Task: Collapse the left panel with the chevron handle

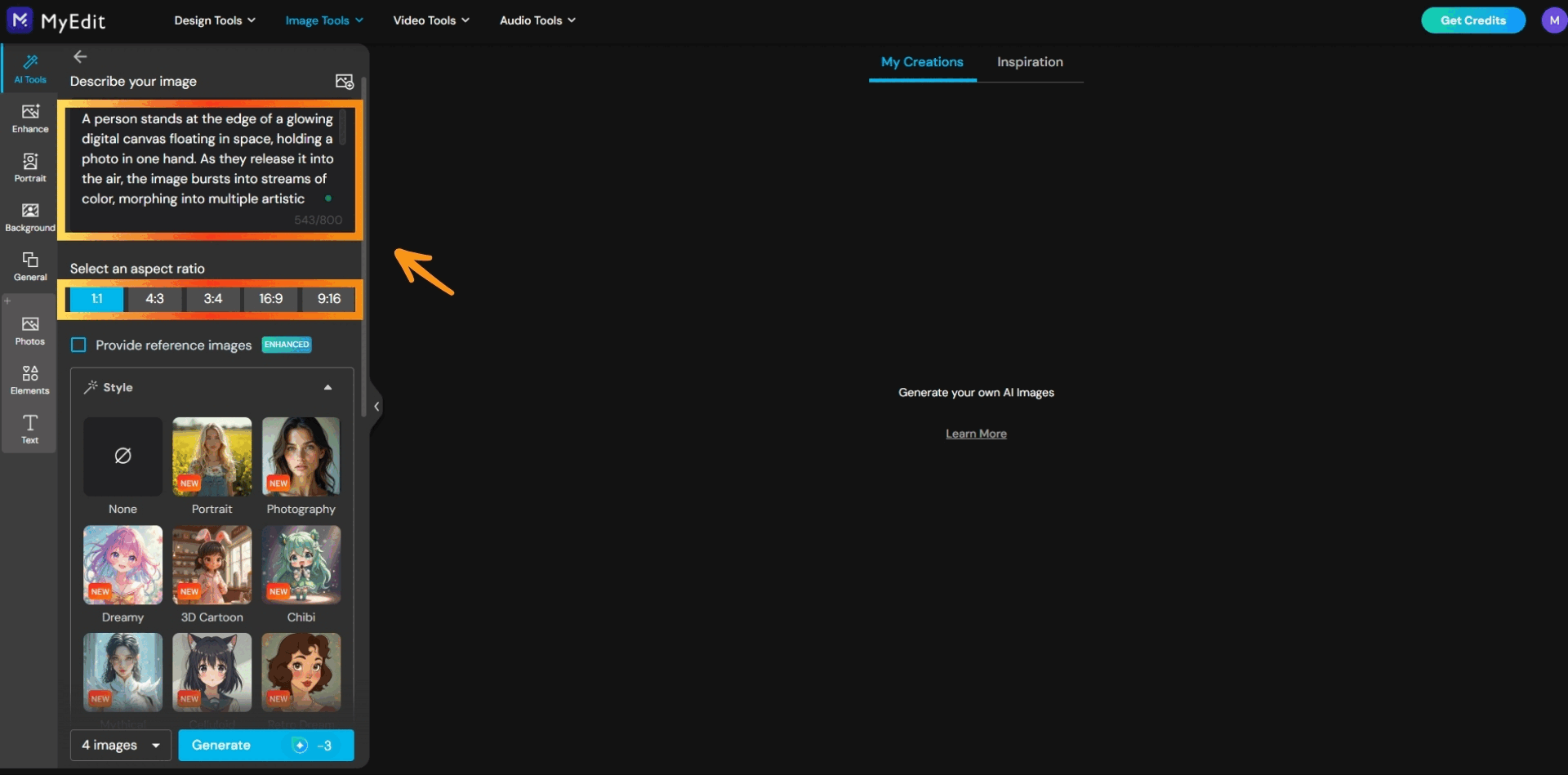Action: pos(376,406)
